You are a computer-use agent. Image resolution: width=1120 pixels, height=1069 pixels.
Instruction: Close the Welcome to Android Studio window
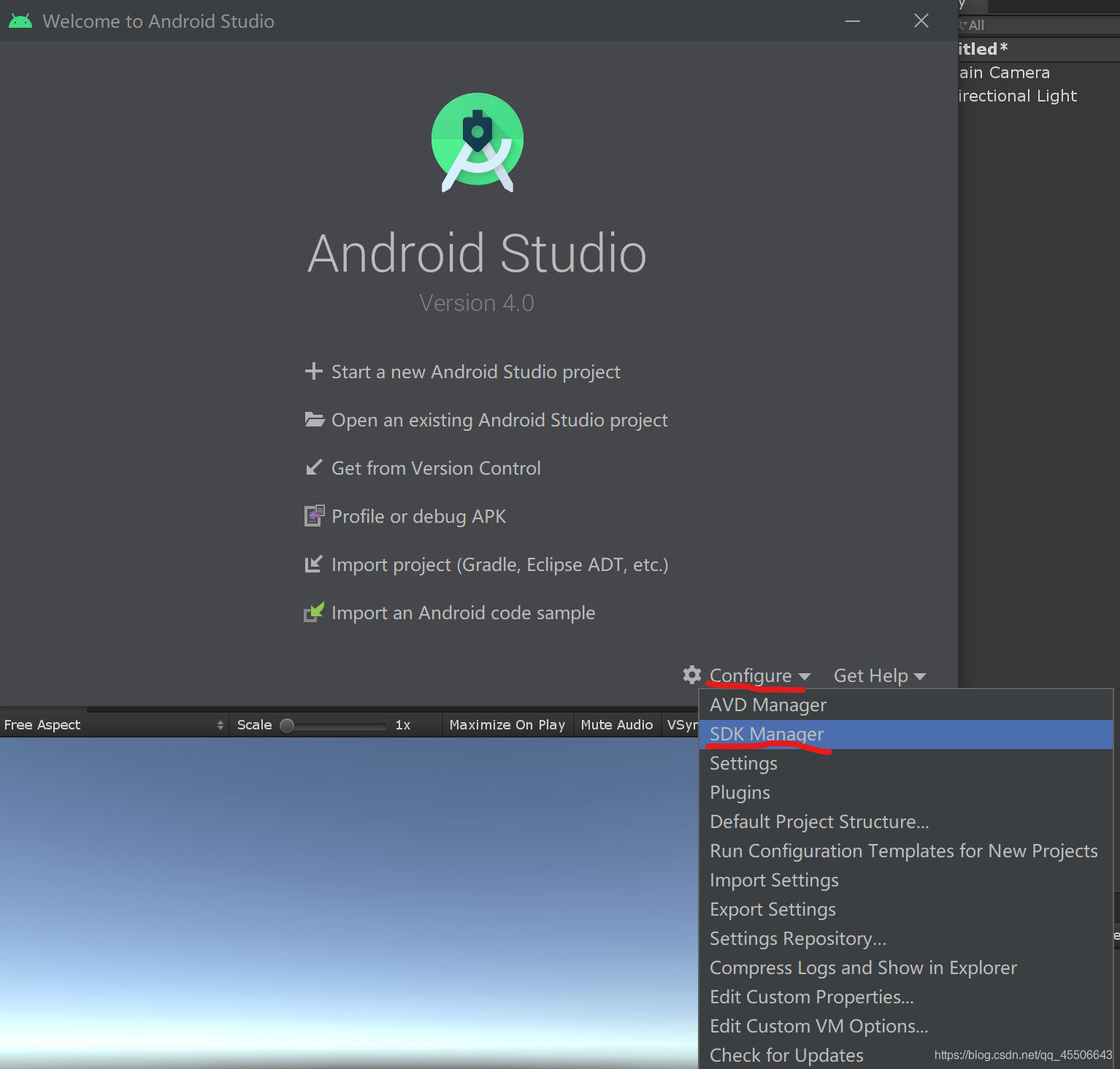921,20
